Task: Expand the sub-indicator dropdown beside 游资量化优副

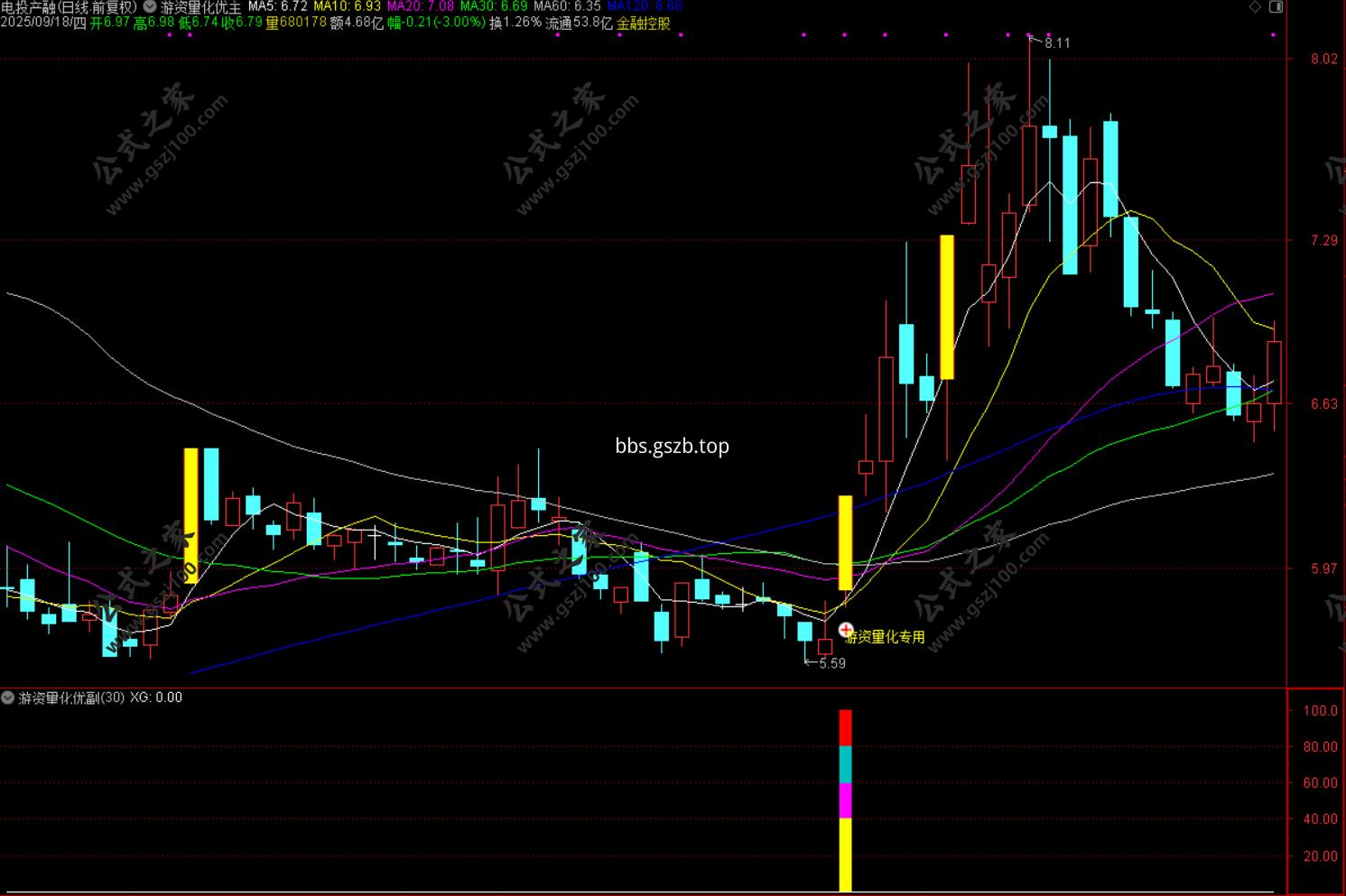Action: tap(8, 697)
